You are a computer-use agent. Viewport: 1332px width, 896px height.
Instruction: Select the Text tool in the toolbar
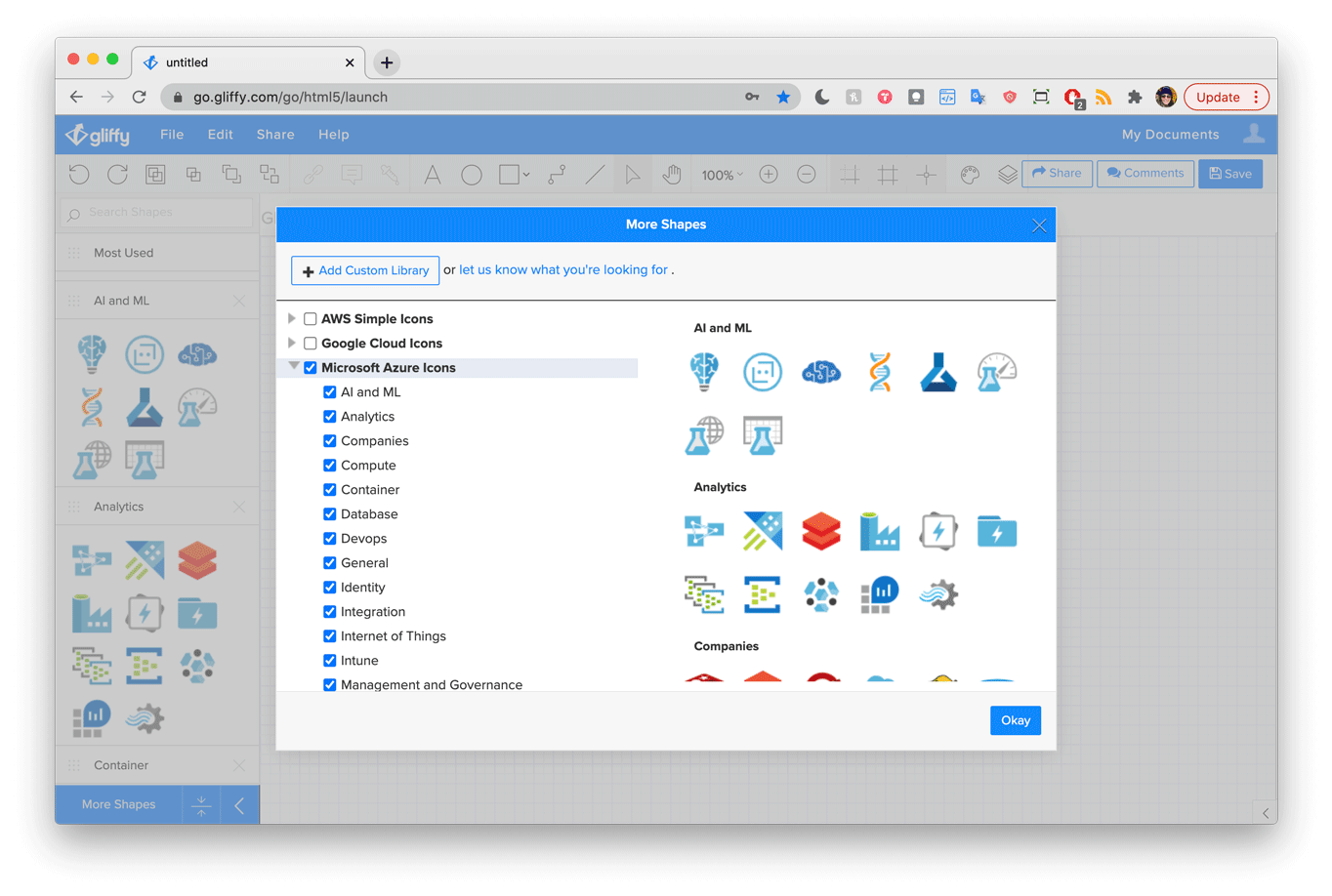pos(432,175)
